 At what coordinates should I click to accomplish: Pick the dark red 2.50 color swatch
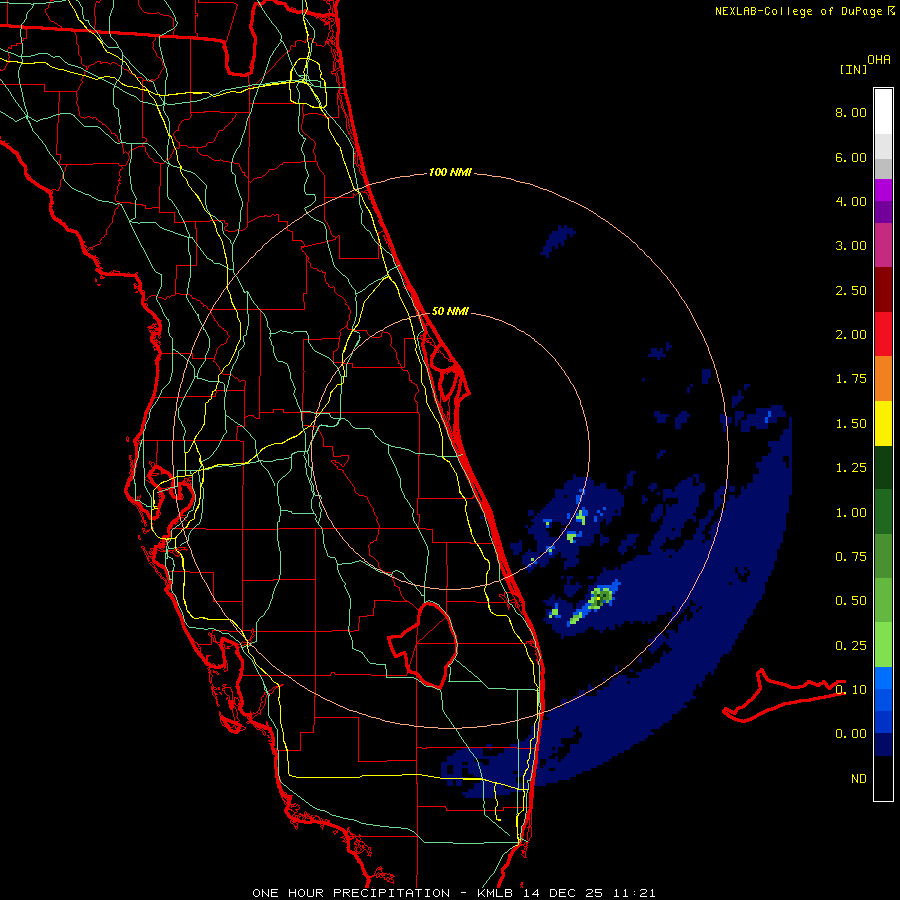pyautogui.click(x=883, y=290)
